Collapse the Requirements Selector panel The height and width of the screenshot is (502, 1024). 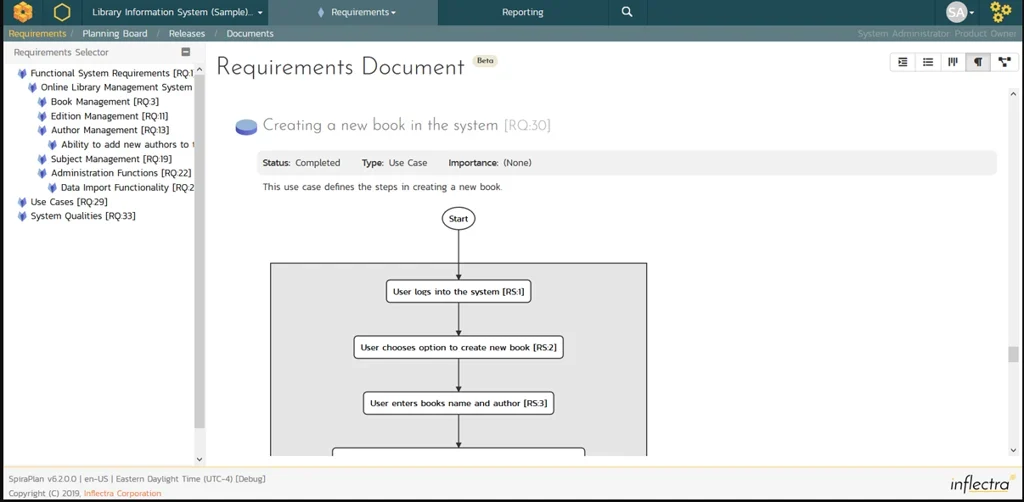point(185,52)
